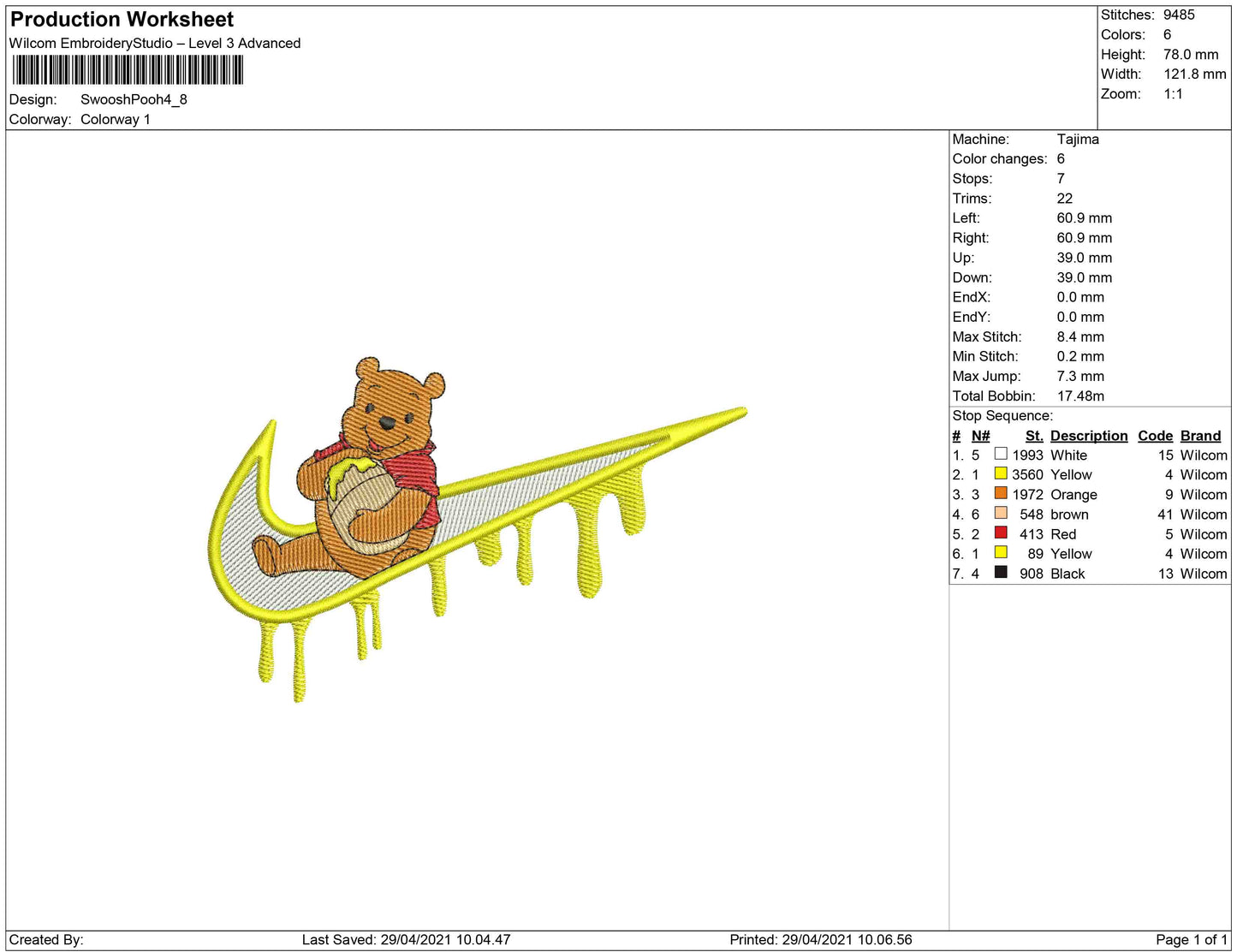Select the 'Right:' label

(x=971, y=238)
